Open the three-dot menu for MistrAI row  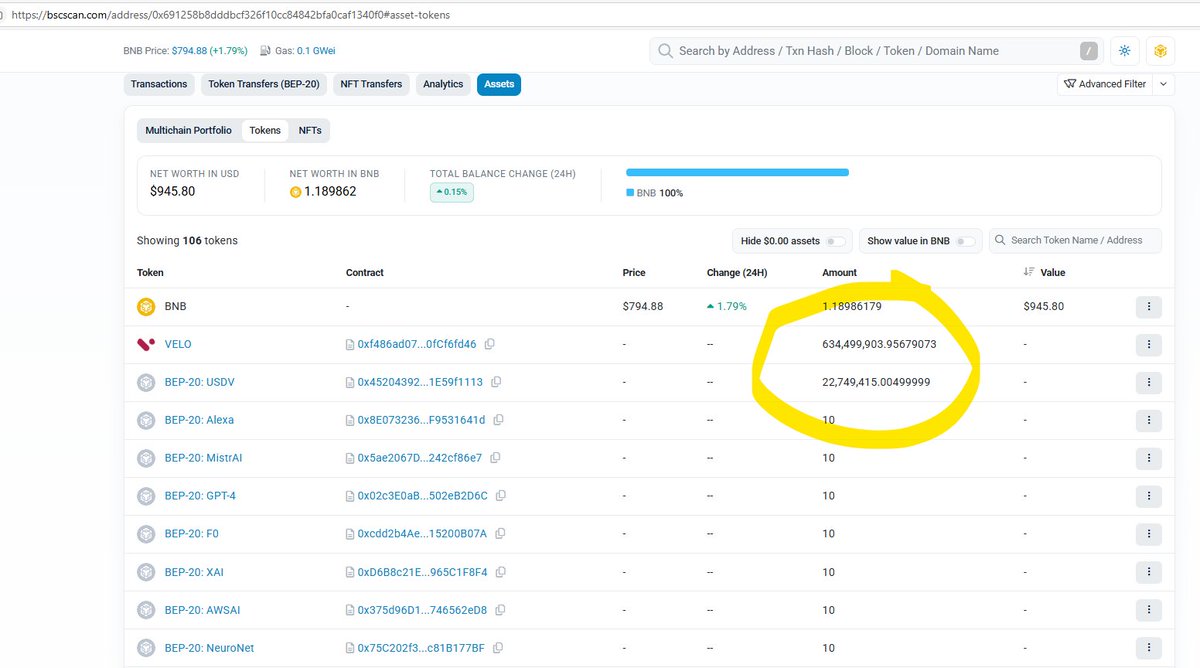pos(1149,458)
